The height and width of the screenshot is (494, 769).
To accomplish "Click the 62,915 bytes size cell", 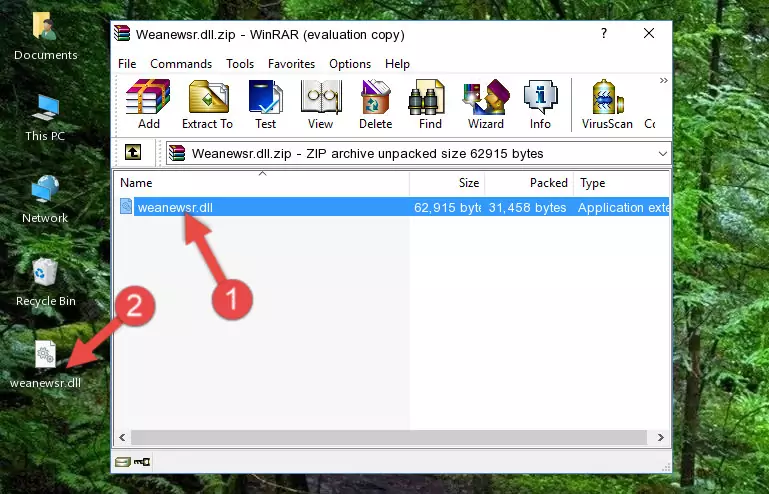I will 447,208.
